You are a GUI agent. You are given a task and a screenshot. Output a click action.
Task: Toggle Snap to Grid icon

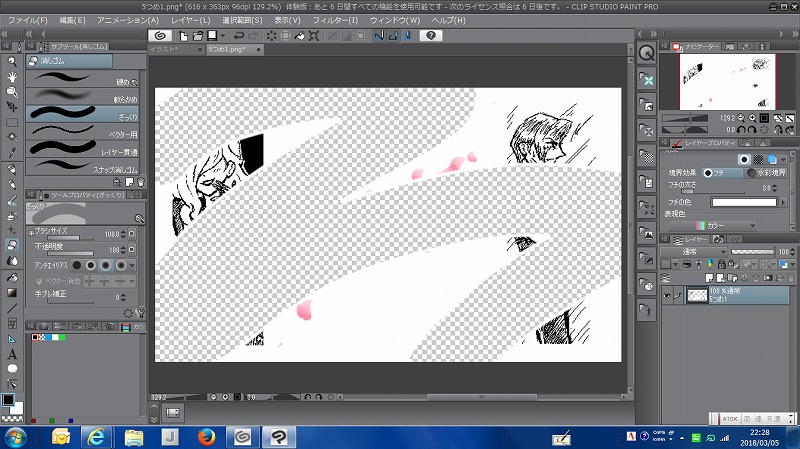coord(408,36)
